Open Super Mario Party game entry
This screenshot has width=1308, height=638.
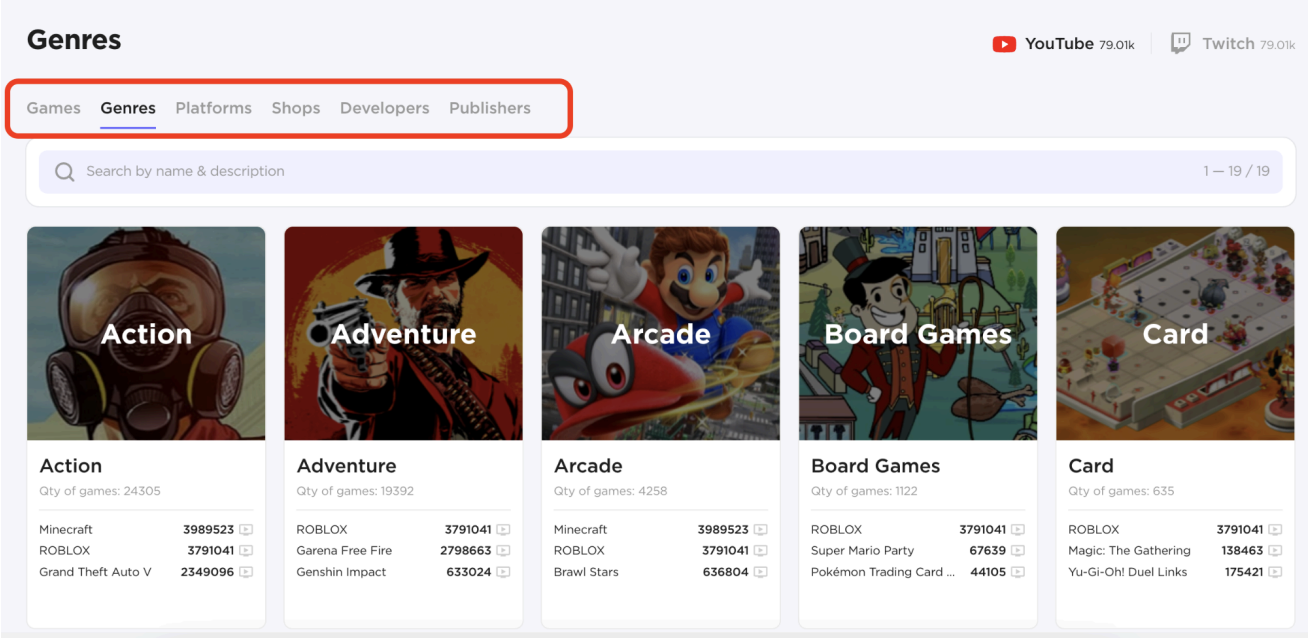coord(862,551)
